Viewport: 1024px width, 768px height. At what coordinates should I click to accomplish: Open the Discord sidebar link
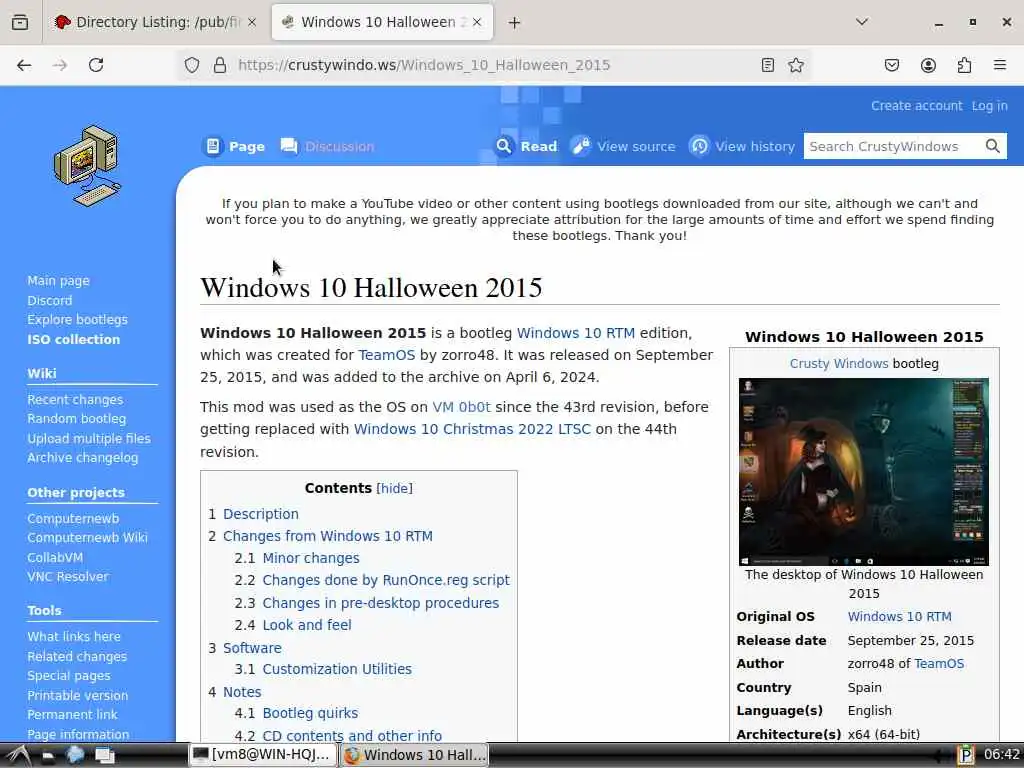50,300
